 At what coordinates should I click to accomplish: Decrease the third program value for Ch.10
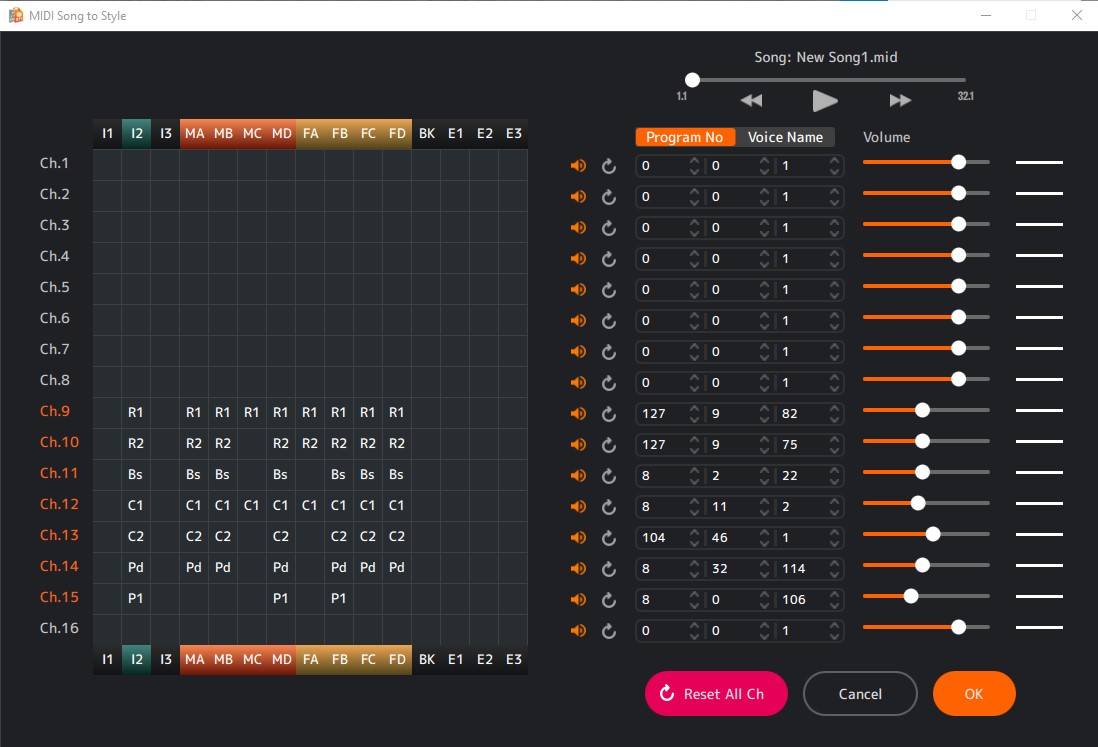834,450
